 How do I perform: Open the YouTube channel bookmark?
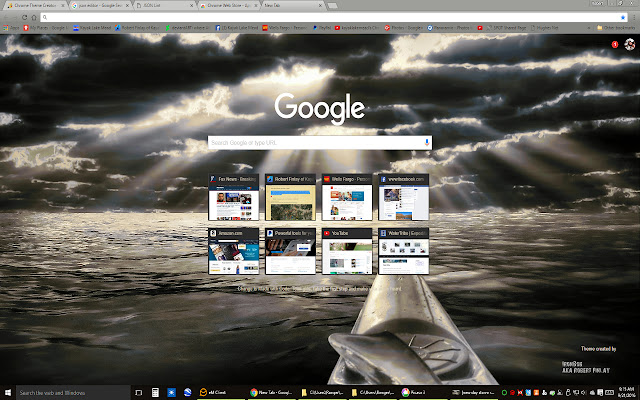tap(357, 28)
